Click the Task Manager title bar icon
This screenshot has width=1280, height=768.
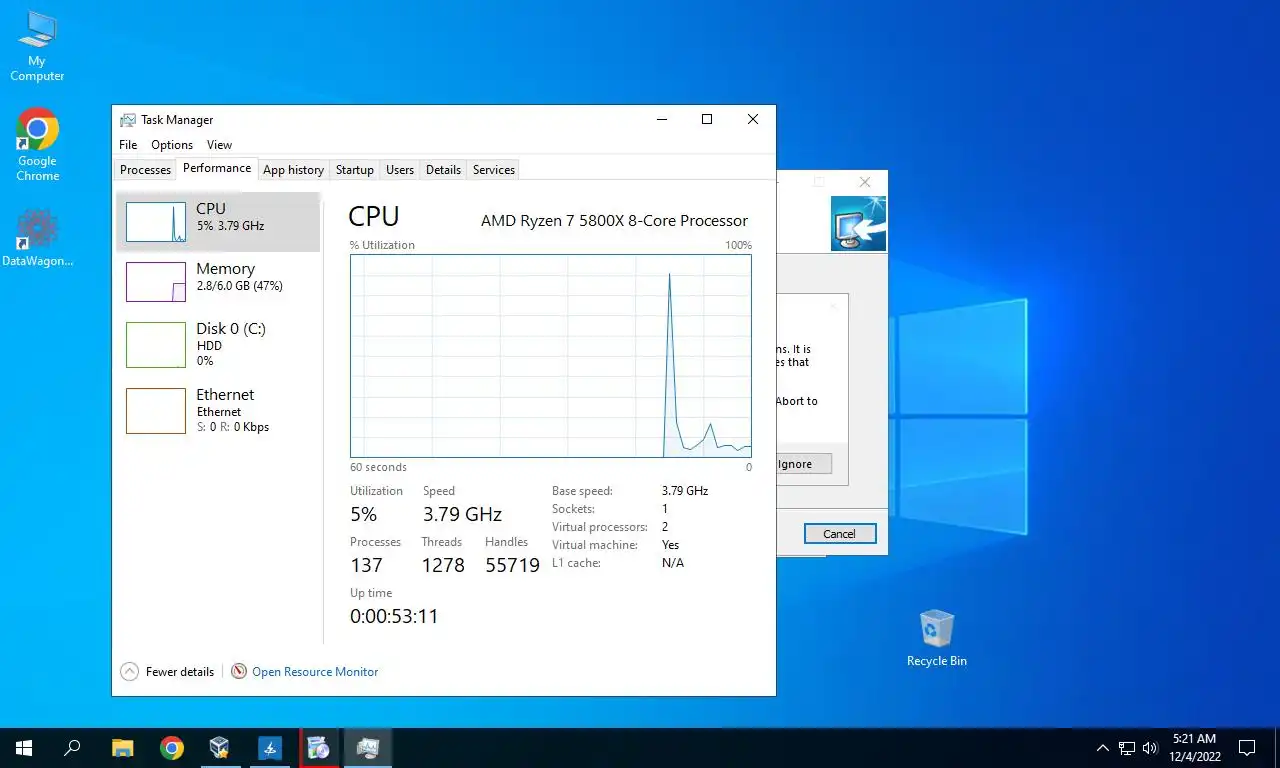point(128,120)
